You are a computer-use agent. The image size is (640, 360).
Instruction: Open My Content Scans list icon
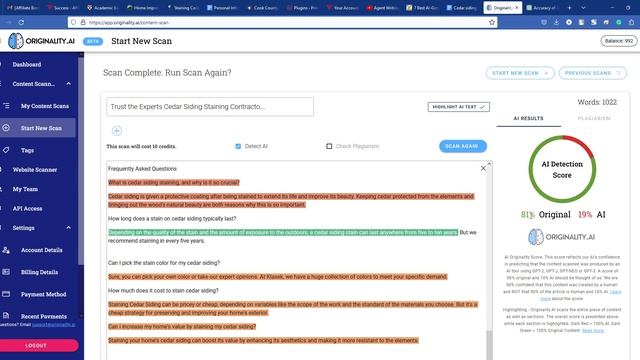(x=6, y=106)
